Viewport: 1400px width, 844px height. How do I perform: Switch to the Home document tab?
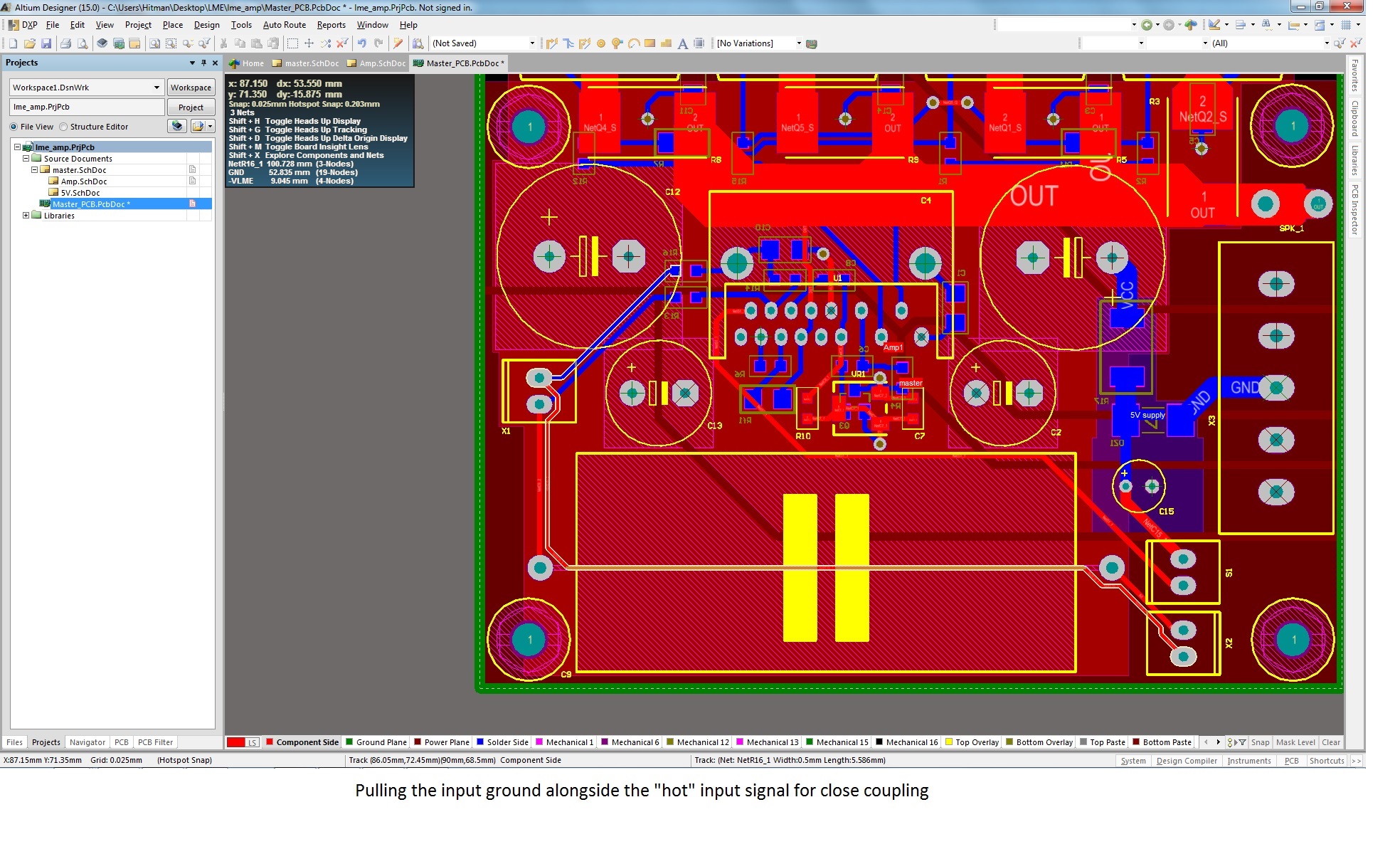[x=246, y=63]
